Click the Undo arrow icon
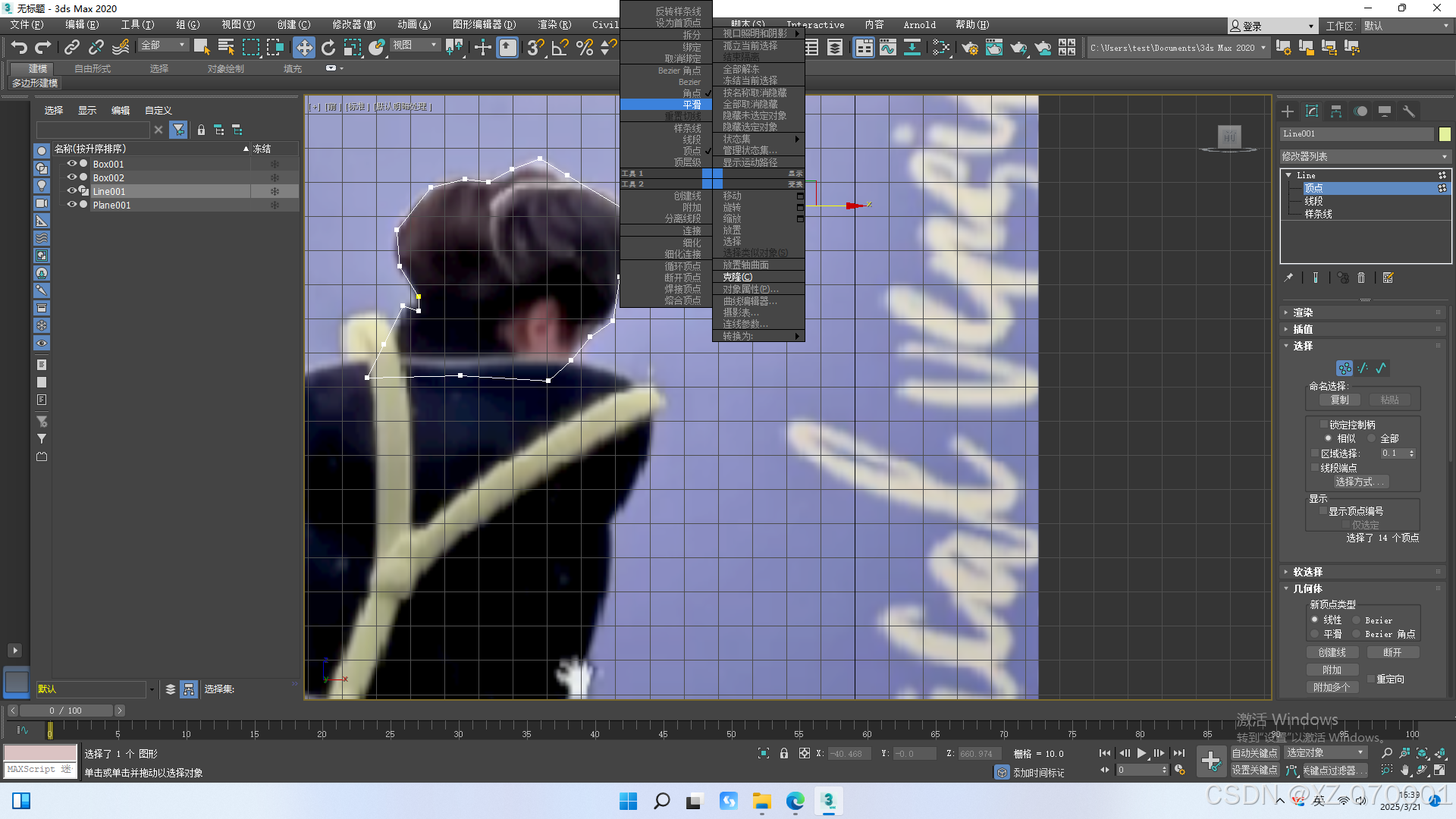1456x819 pixels. coord(19,48)
